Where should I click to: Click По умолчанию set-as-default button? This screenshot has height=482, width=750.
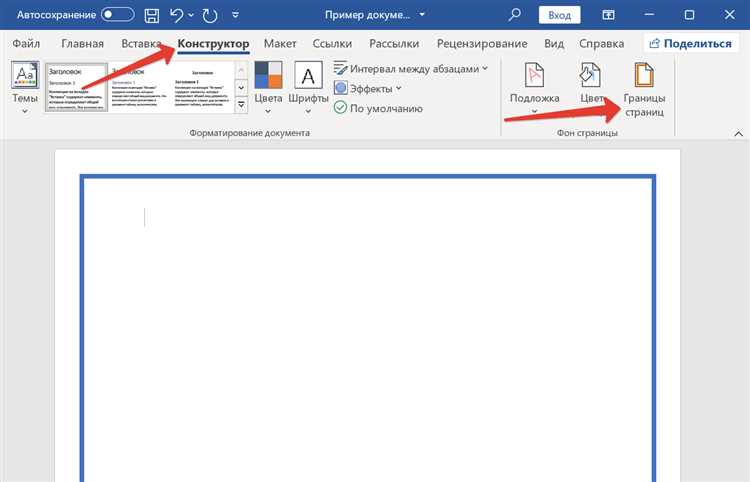tap(378, 108)
